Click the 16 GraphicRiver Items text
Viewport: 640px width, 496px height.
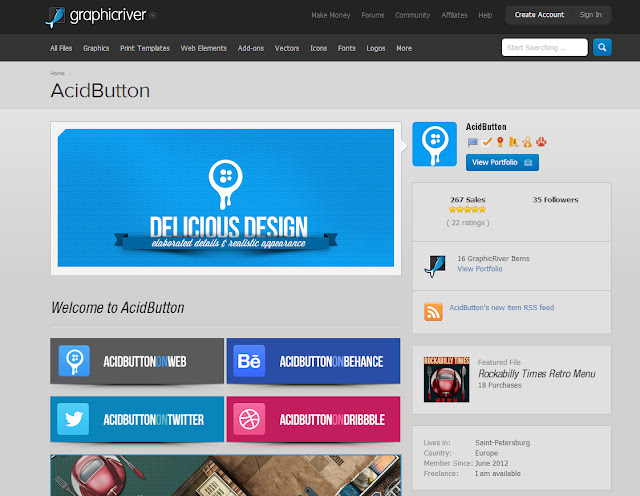(x=493, y=258)
